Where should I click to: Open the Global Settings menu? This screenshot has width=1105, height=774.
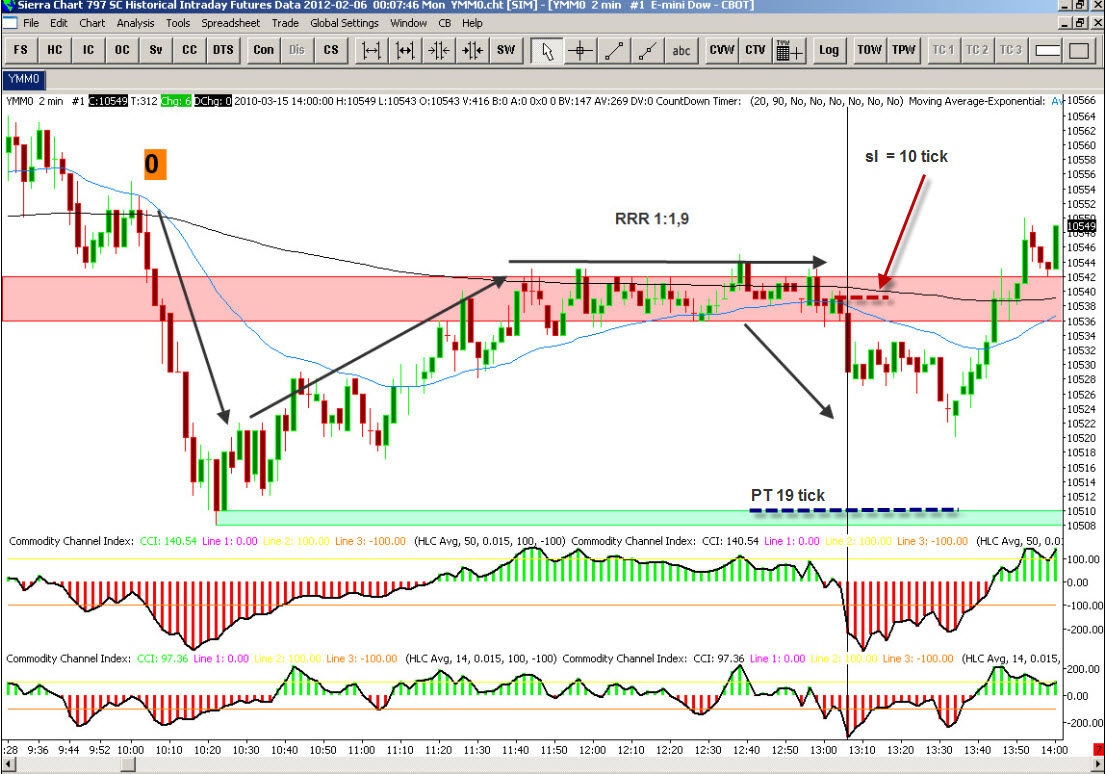click(x=345, y=23)
